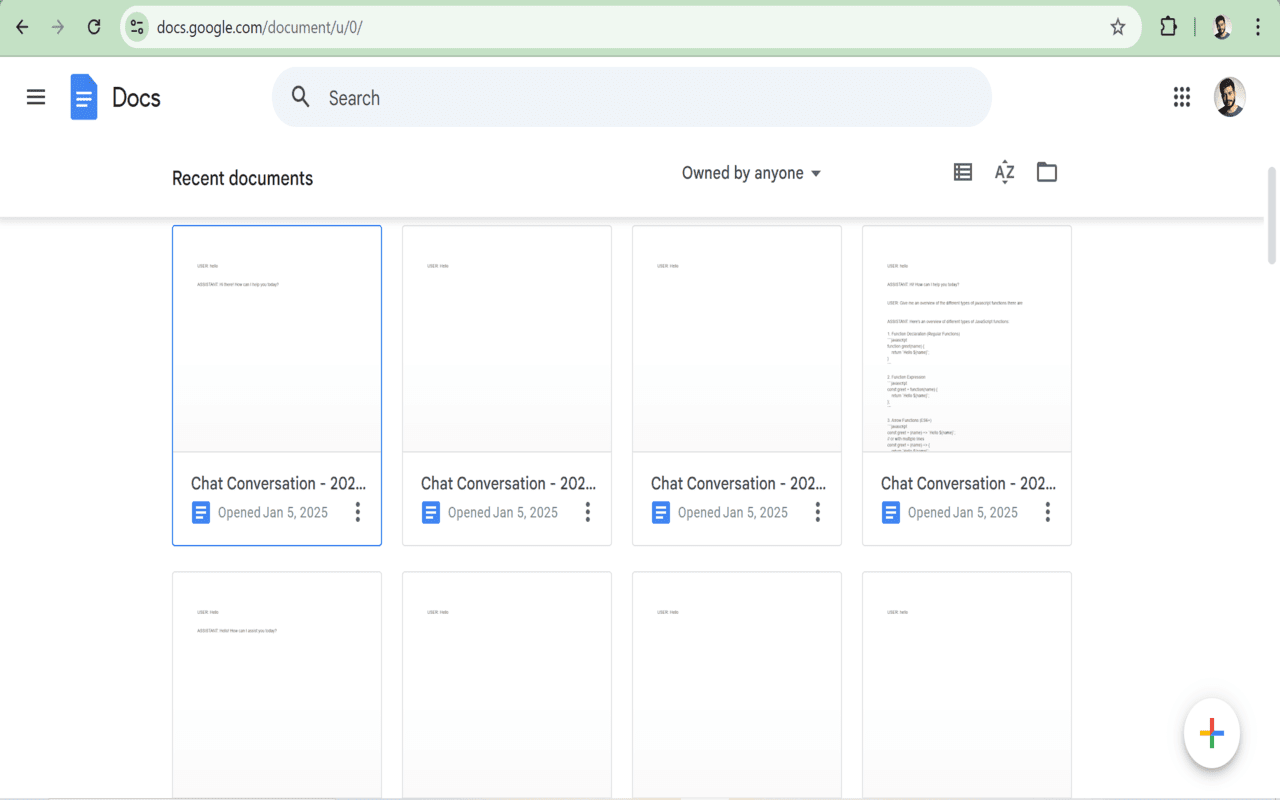The height and width of the screenshot is (800, 1280).
Task: Open more options on top row's second document
Action: coord(588,512)
